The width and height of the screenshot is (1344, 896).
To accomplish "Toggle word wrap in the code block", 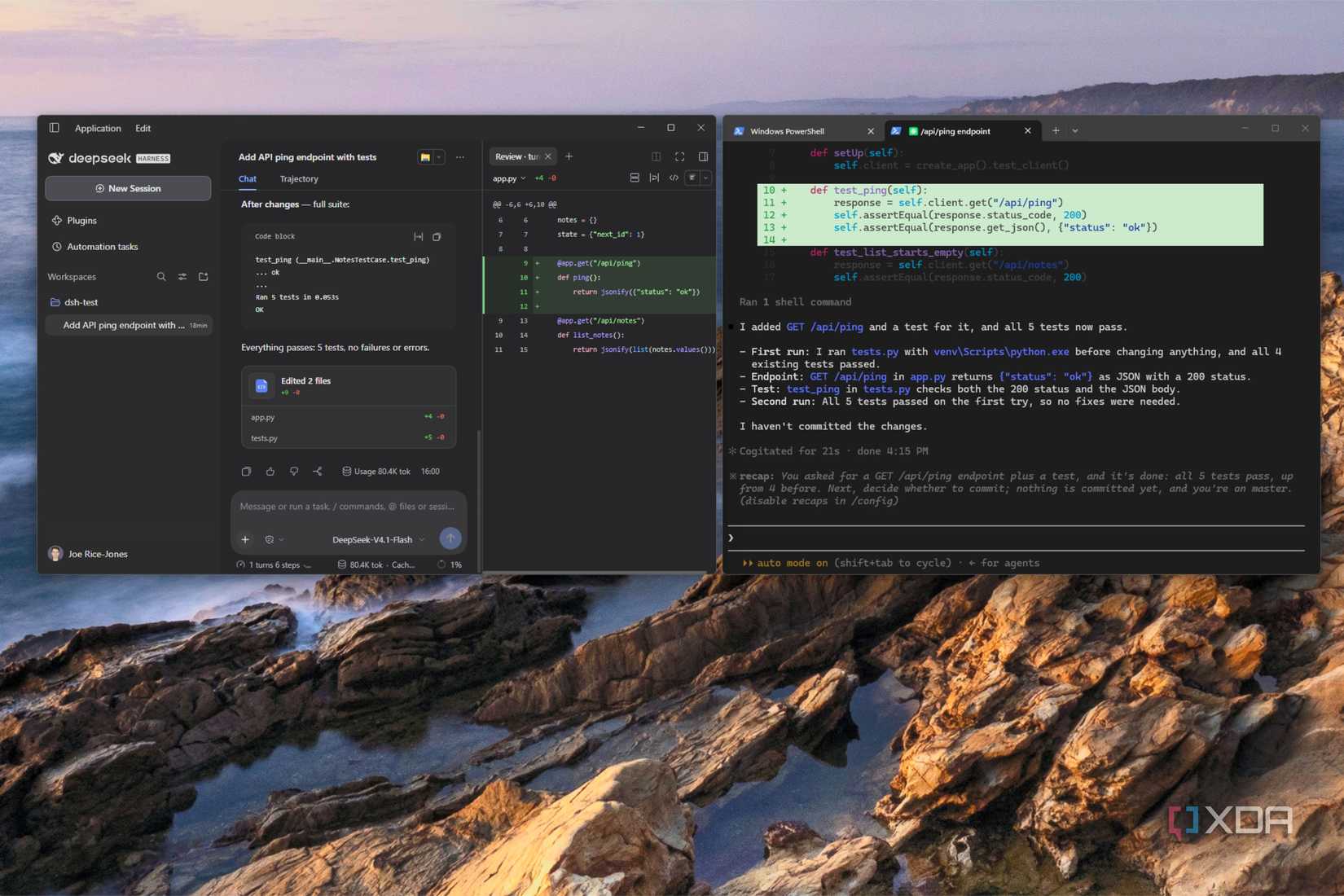I will 418,237.
